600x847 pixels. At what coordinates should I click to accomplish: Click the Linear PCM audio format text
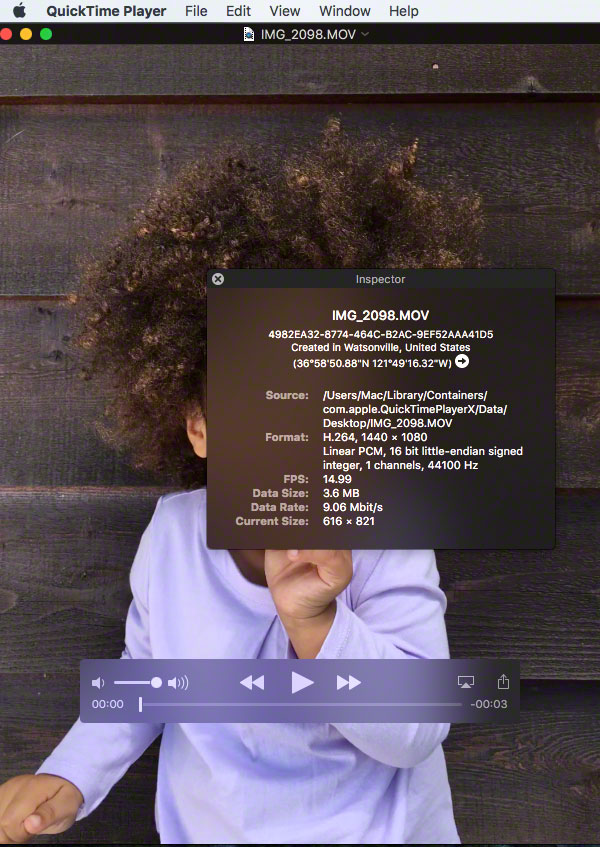(x=422, y=458)
